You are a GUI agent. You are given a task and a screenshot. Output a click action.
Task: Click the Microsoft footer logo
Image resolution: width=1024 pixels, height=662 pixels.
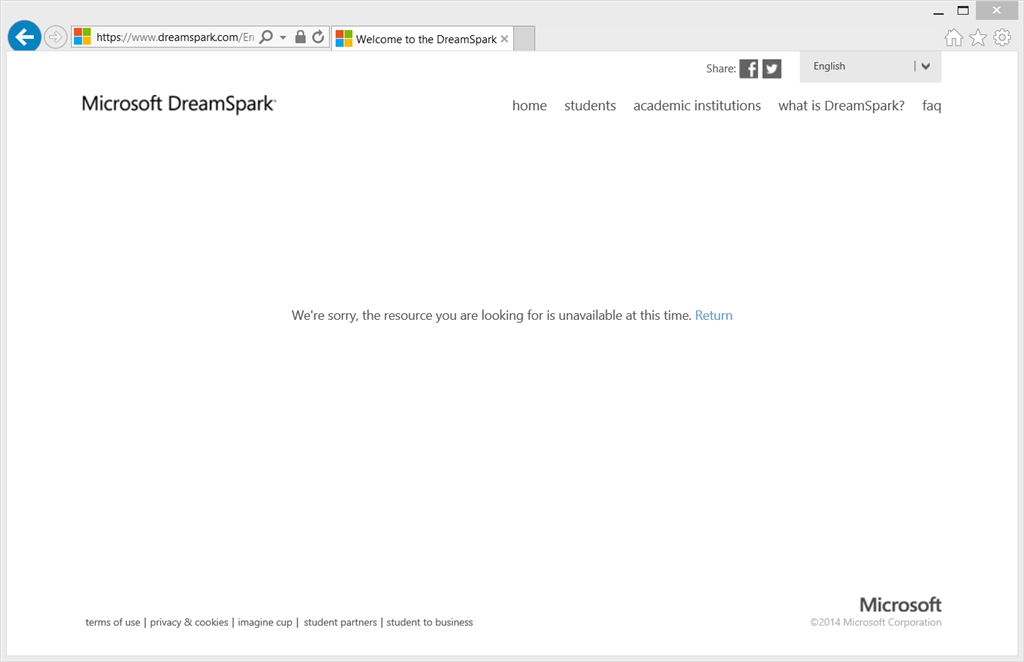point(900,605)
